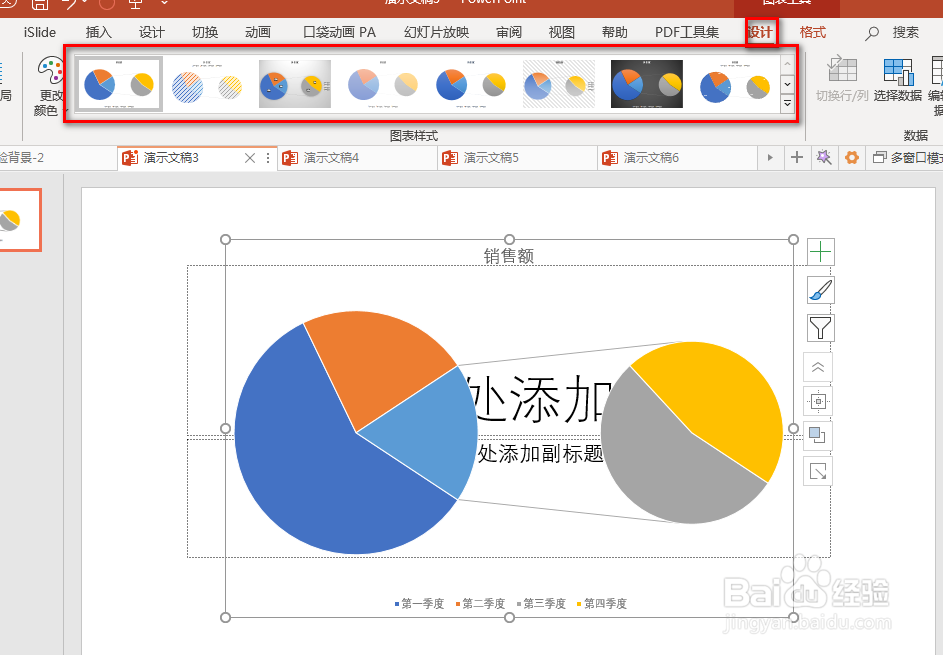Click the gallery scroll-up arrow for chart styles

[786, 62]
